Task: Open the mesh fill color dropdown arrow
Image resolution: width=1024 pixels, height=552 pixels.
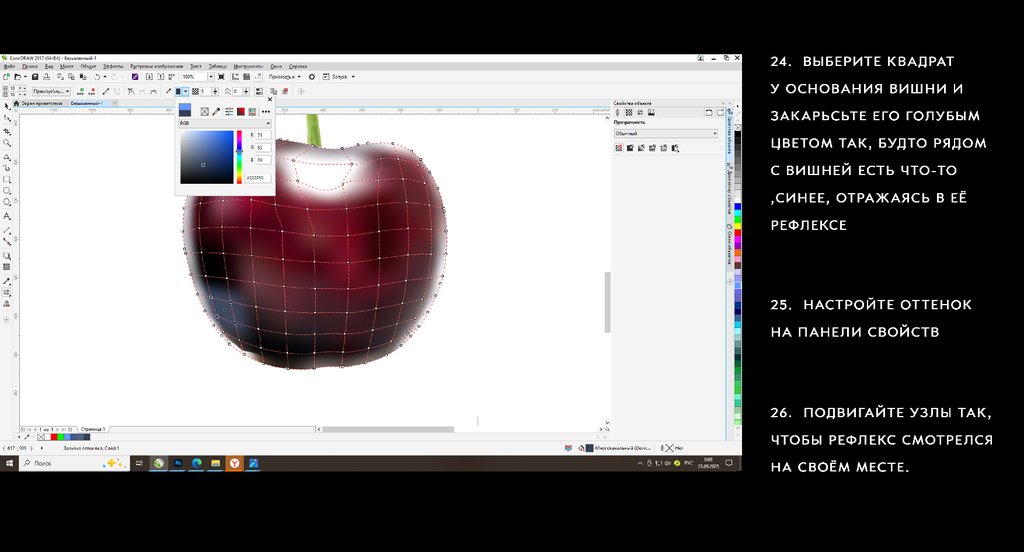Action: pos(184,91)
